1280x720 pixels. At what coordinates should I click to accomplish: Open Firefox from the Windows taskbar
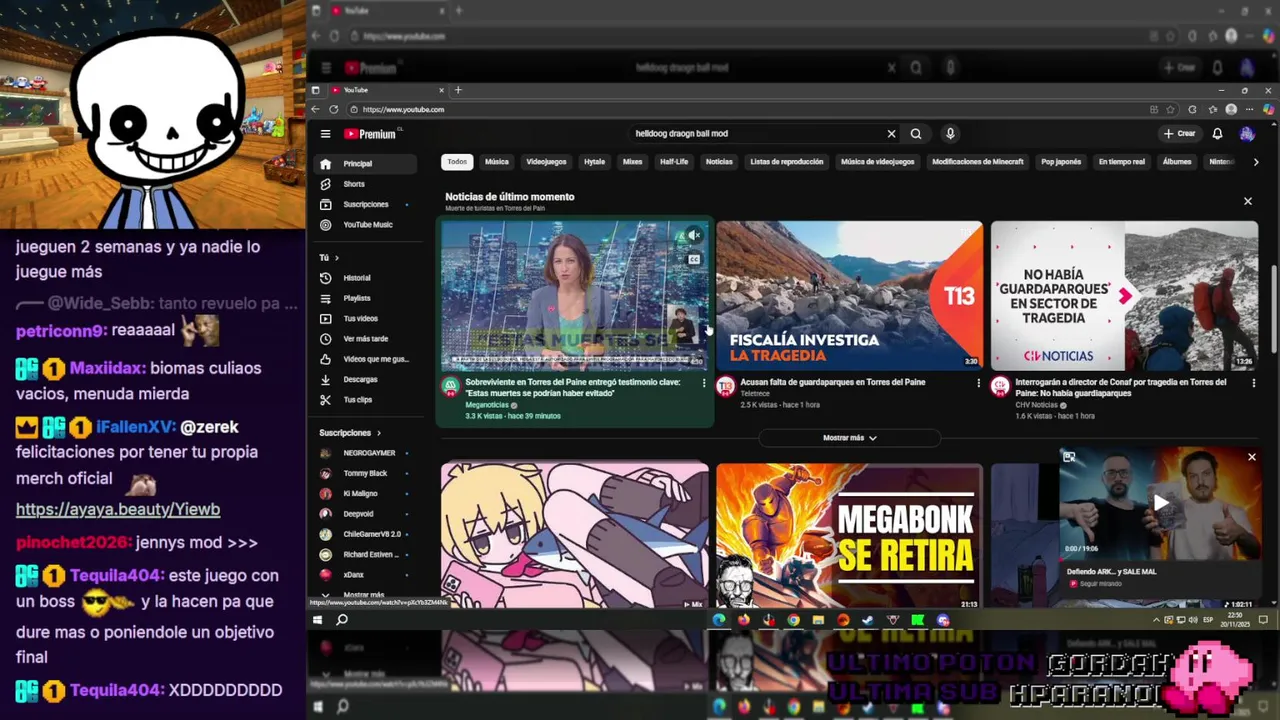[x=743, y=620]
